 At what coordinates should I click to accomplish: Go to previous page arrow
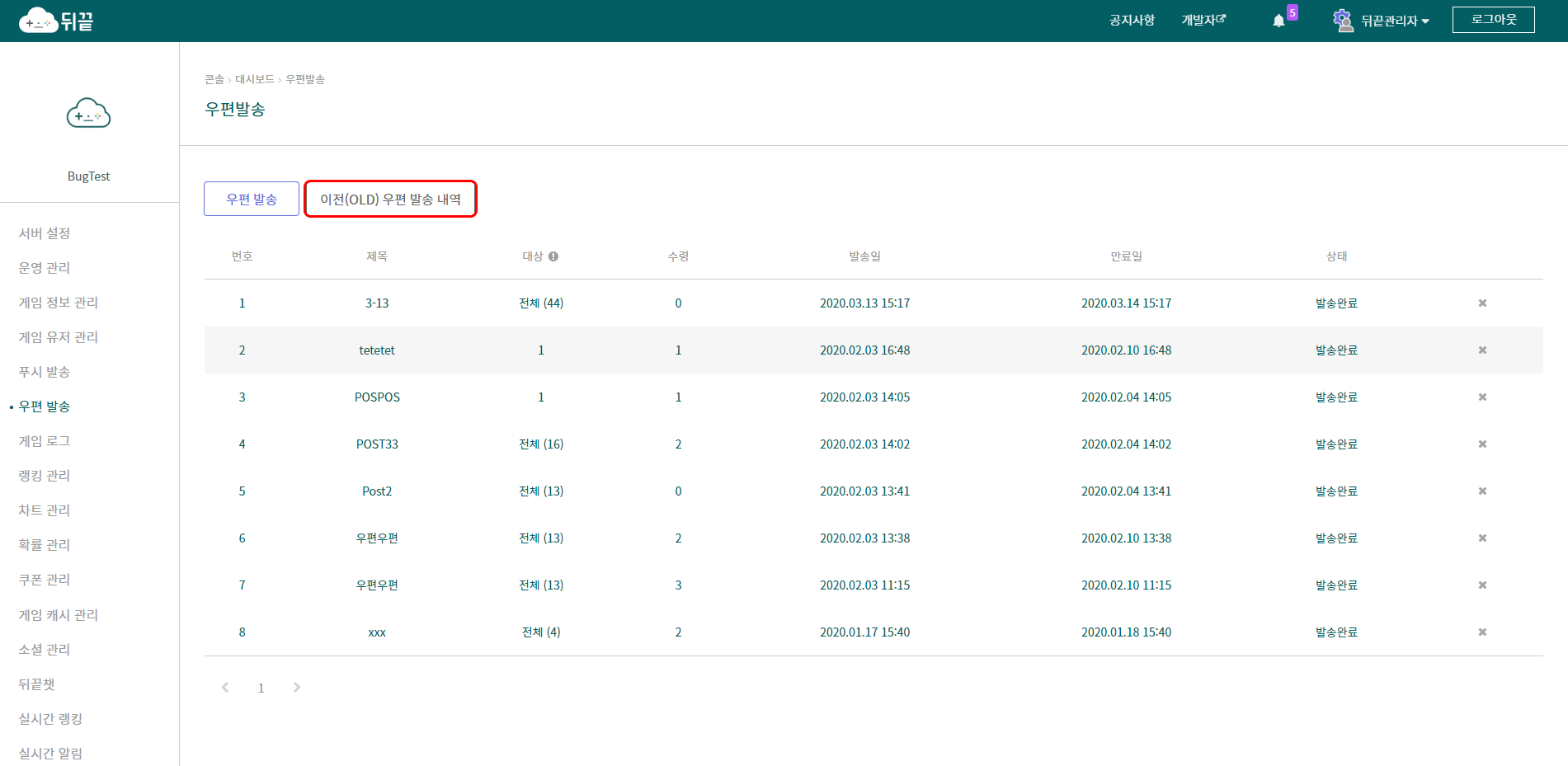[225, 688]
